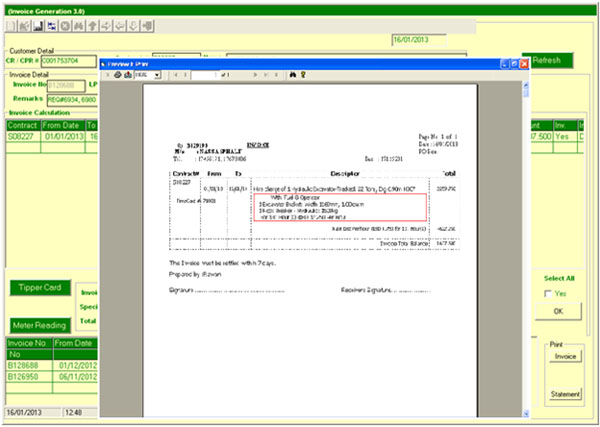
Task: Click the blue arrows icon in main toolbar
Action: pos(52,26)
